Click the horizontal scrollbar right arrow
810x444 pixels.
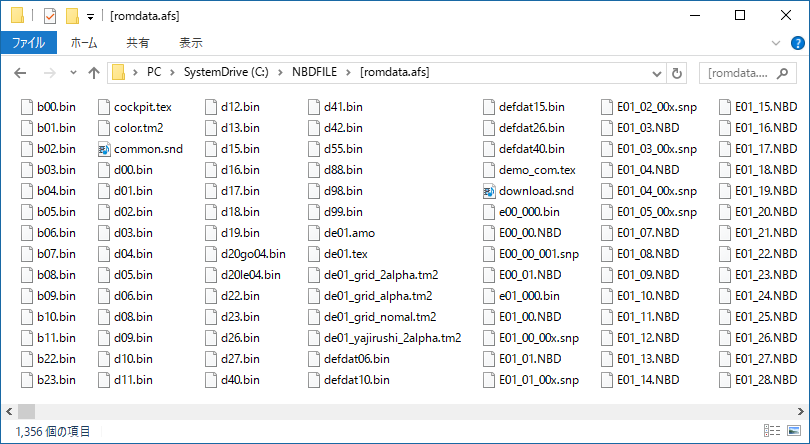[x=801, y=412]
